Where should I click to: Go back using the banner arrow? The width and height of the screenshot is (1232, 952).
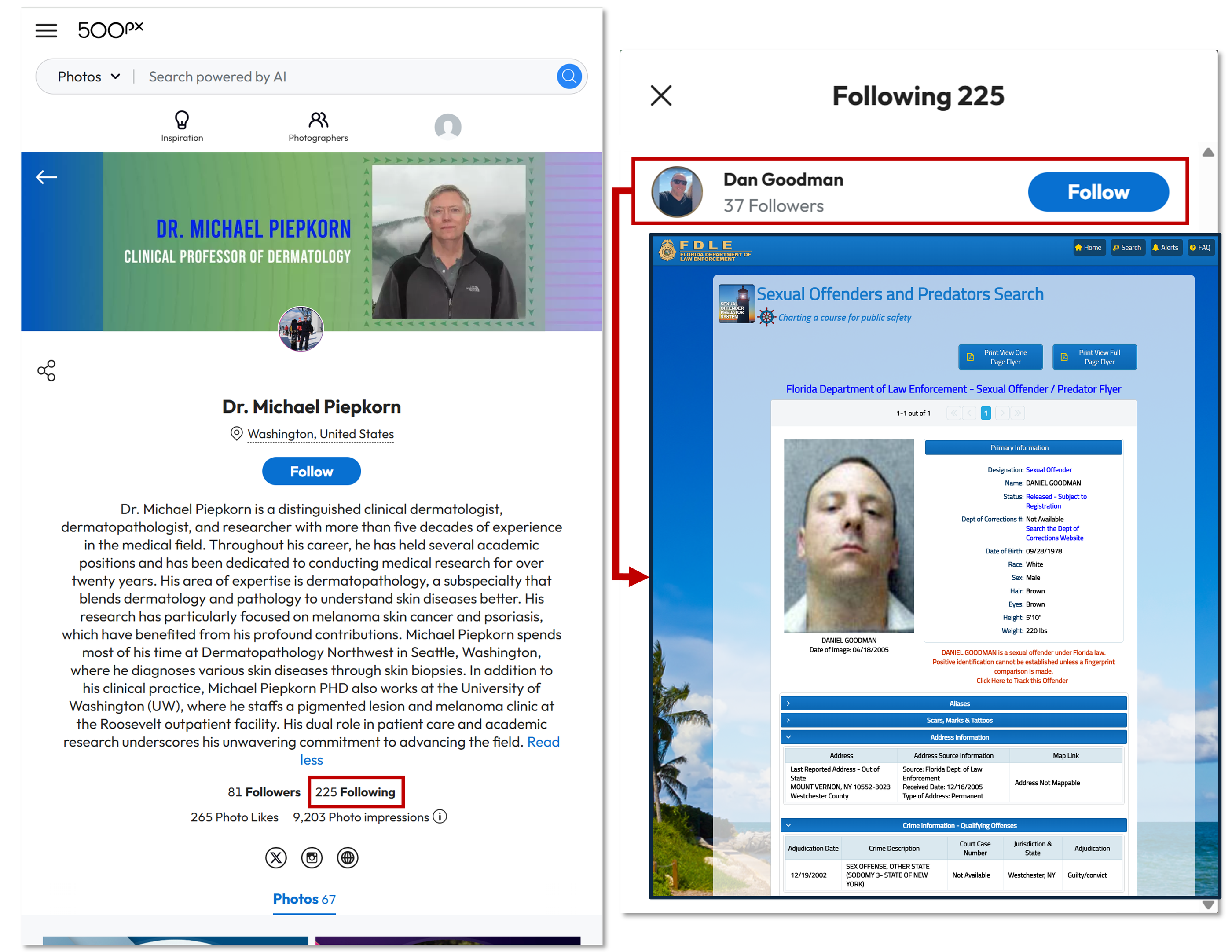(46, 177)
